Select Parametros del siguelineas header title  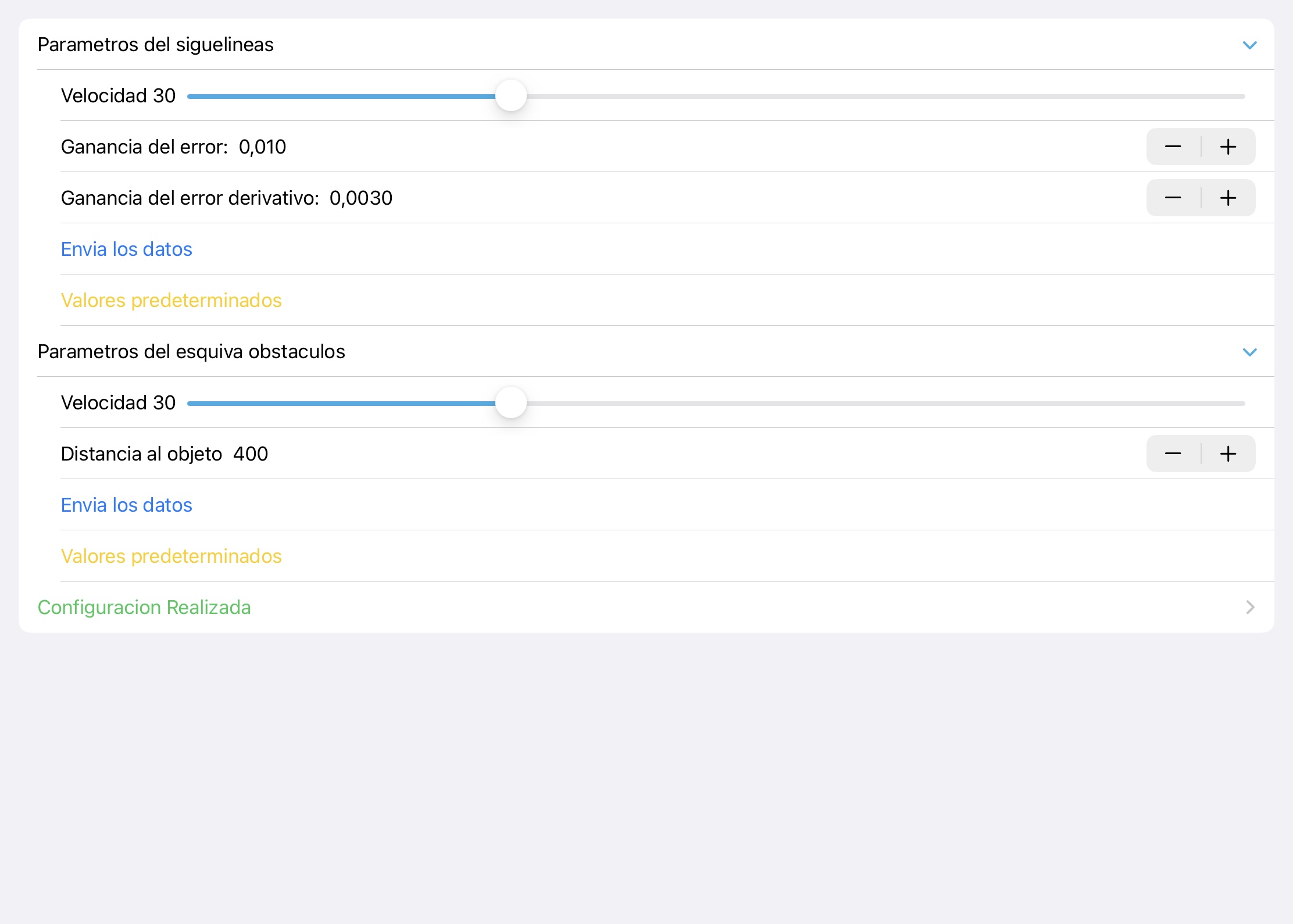(155, 45)
